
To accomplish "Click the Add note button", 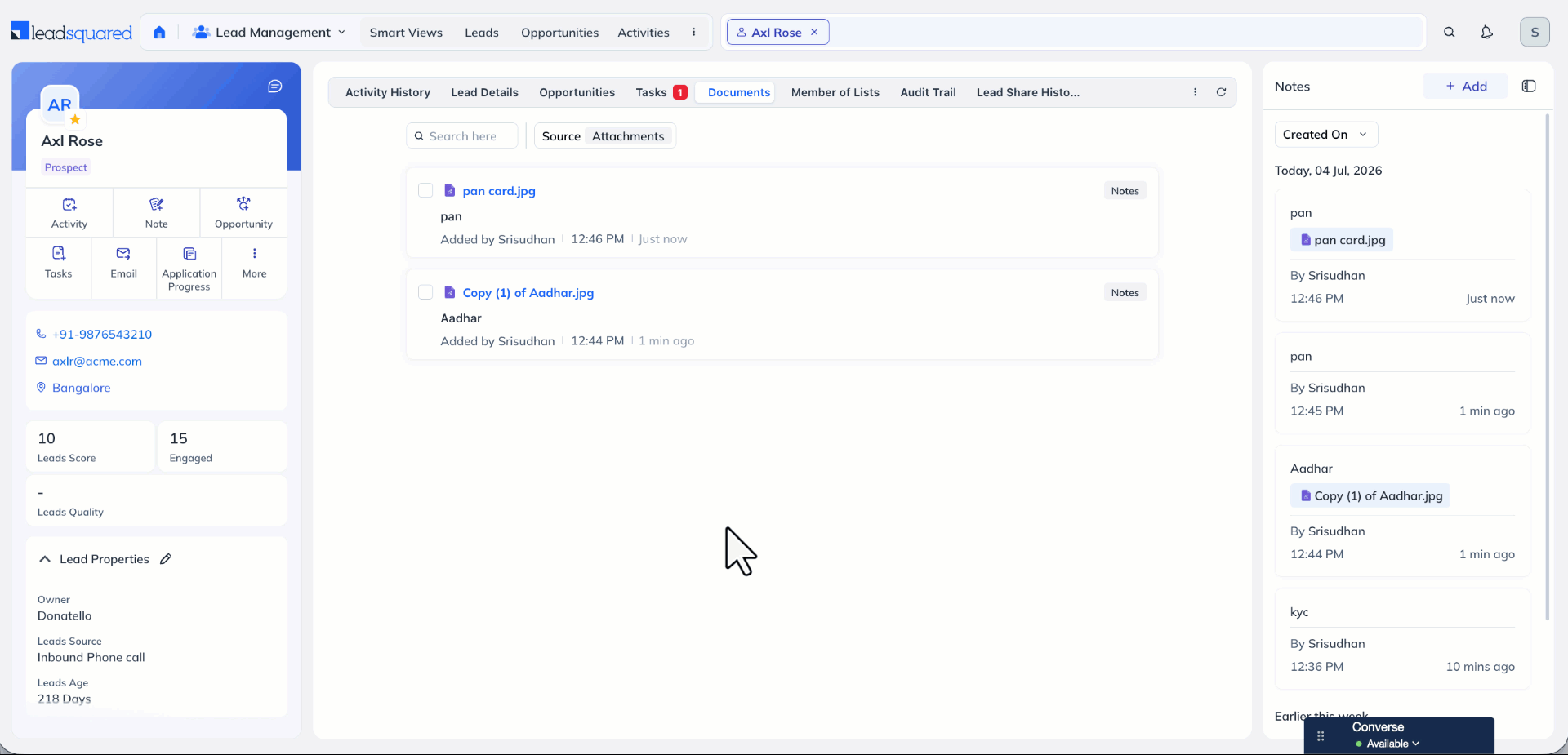I will tap(1465, 87).
